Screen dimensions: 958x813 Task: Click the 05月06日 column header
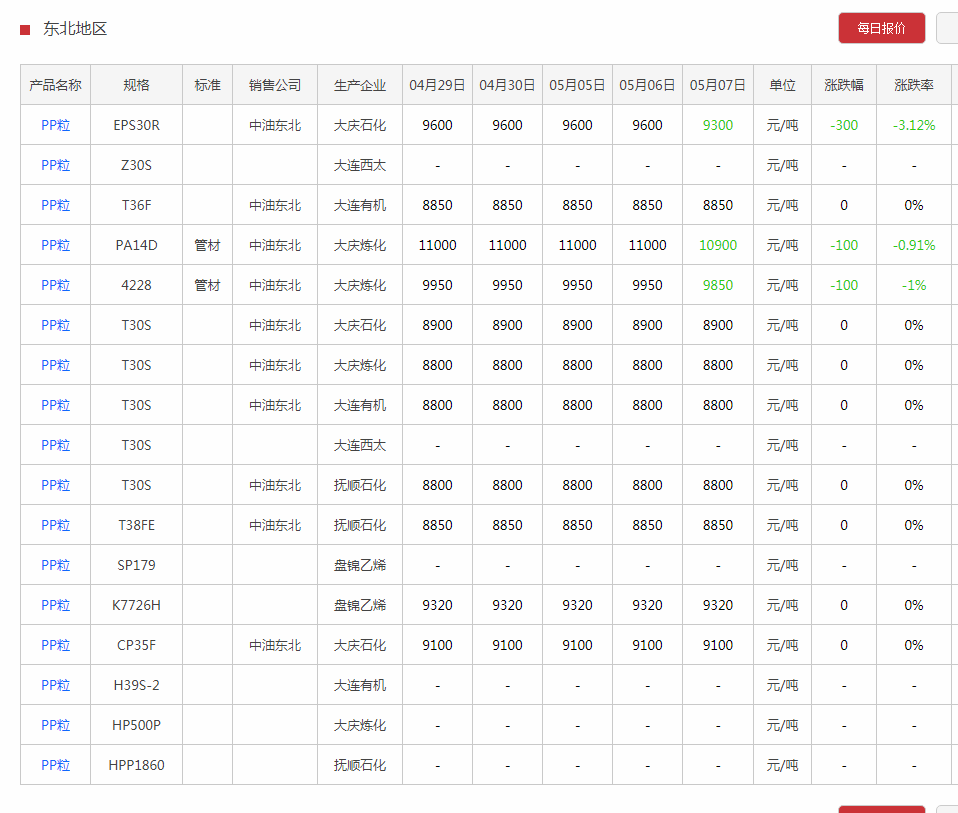648,85
